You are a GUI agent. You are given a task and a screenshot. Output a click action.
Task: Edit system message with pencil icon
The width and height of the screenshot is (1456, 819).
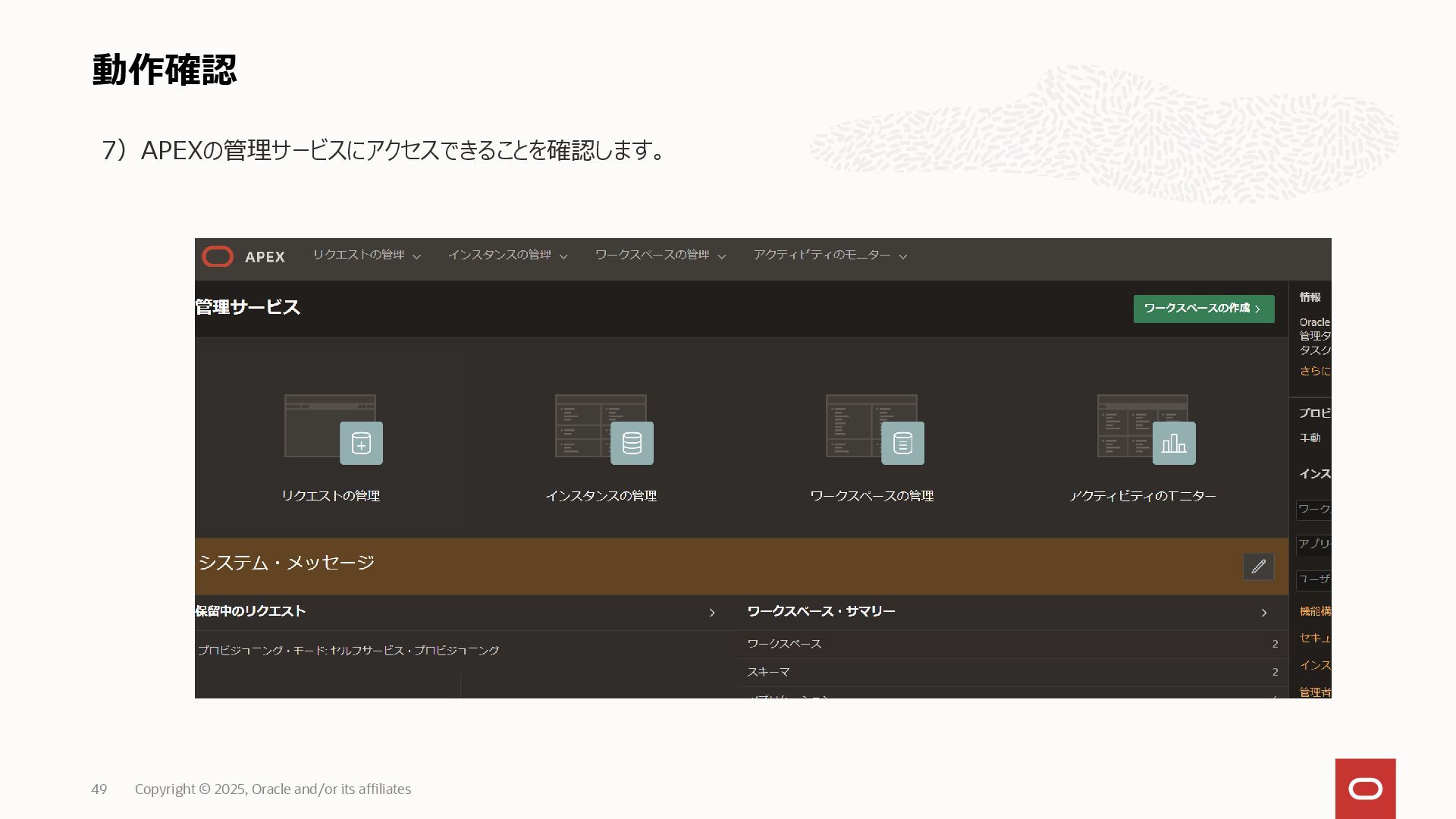[x=1258, y=566]
